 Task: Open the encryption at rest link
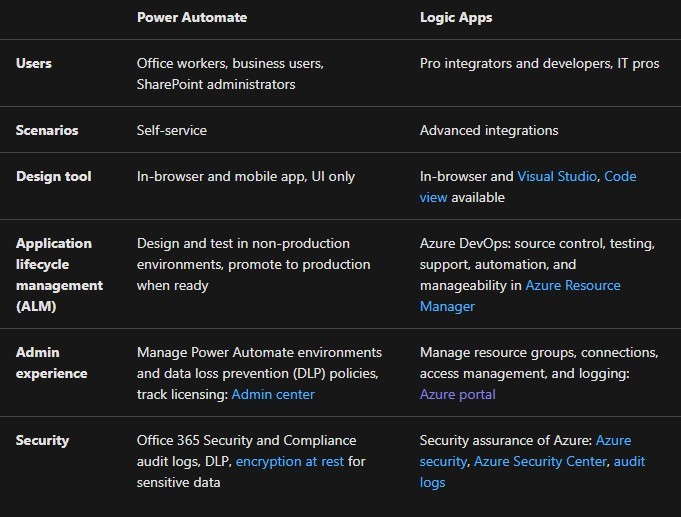290,461
